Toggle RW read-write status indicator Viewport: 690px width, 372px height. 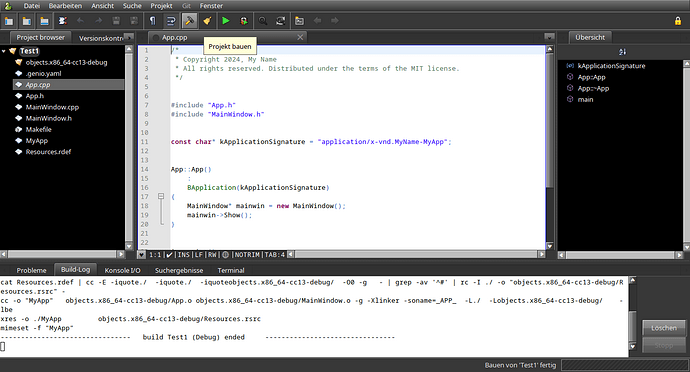(212, 254)
